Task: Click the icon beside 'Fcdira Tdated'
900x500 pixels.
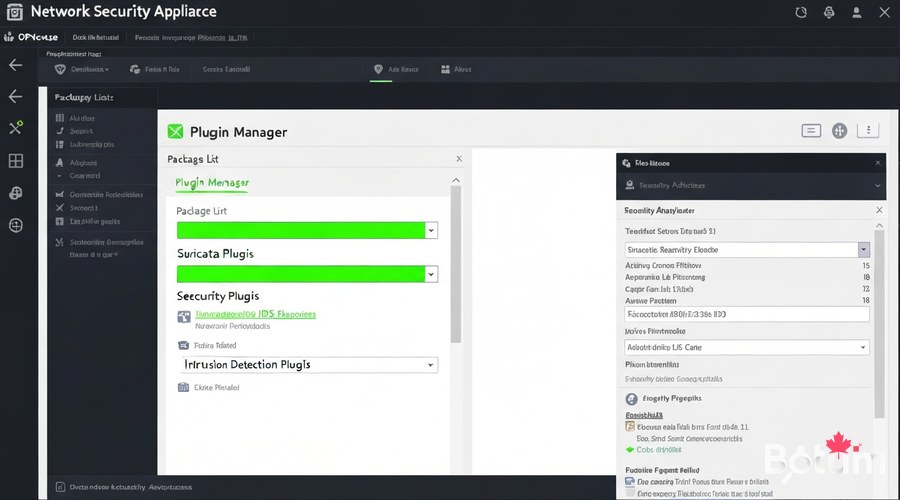Action: (184, 346)
